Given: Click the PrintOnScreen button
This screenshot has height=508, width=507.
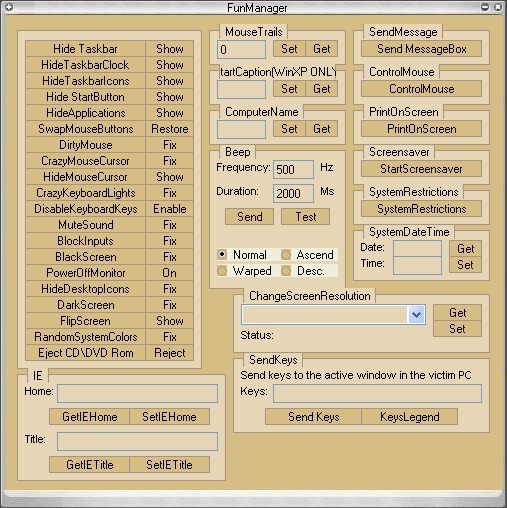Looking at the screenshot, I should click(x=421, y=129).
